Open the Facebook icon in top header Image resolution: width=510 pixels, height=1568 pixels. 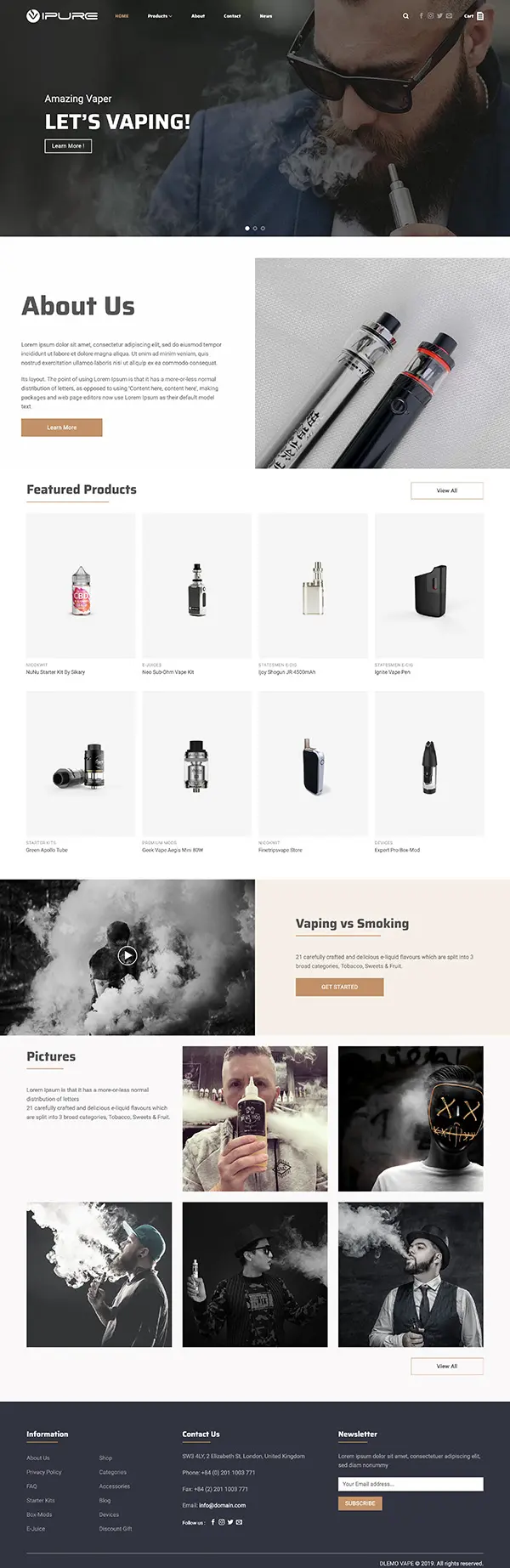pyautogui.click(x=422, y=15)
